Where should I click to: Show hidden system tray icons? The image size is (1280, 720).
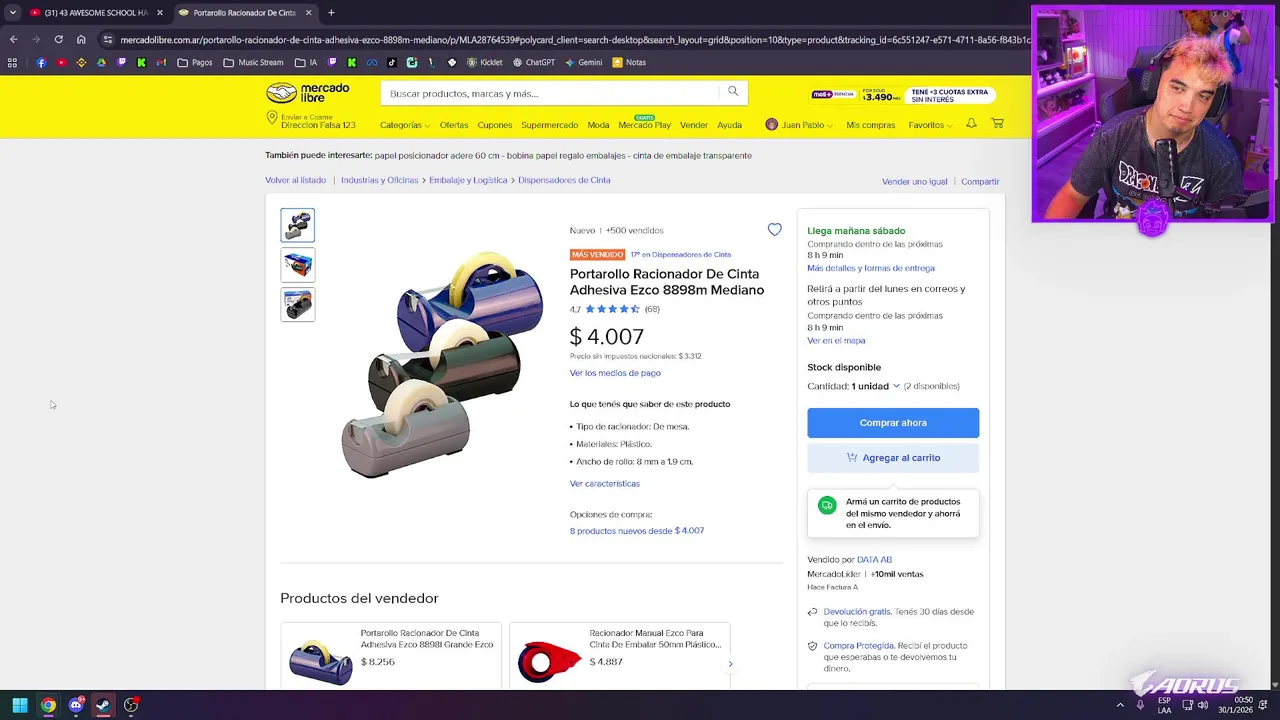(1120, 705)
